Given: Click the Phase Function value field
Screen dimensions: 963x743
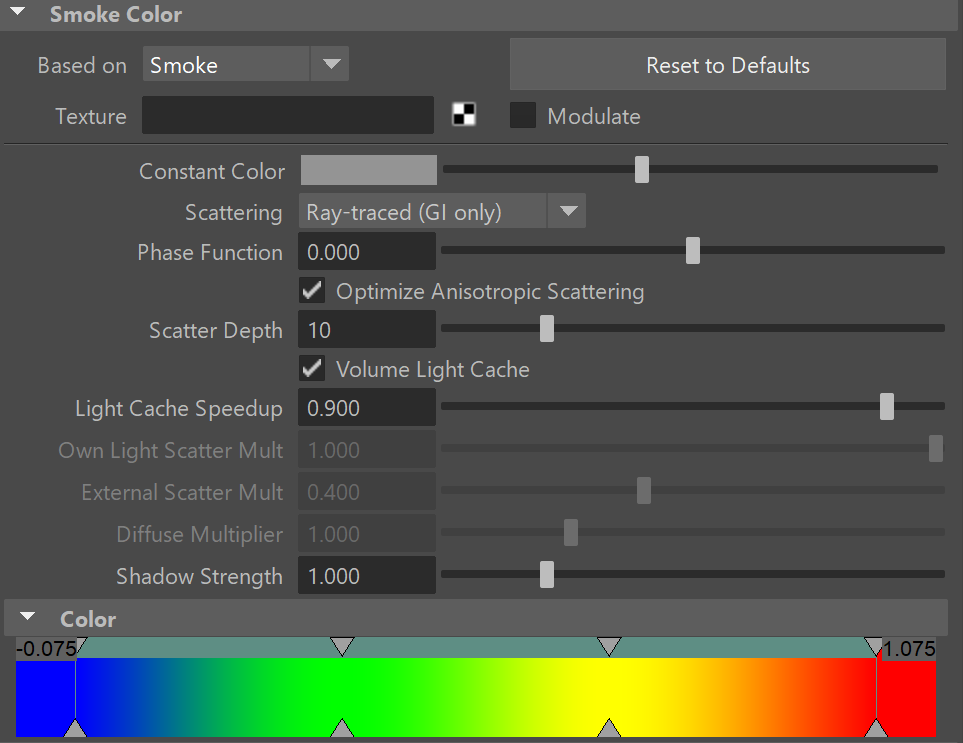Looking at the screenshot, I should [x=367, y=251].
